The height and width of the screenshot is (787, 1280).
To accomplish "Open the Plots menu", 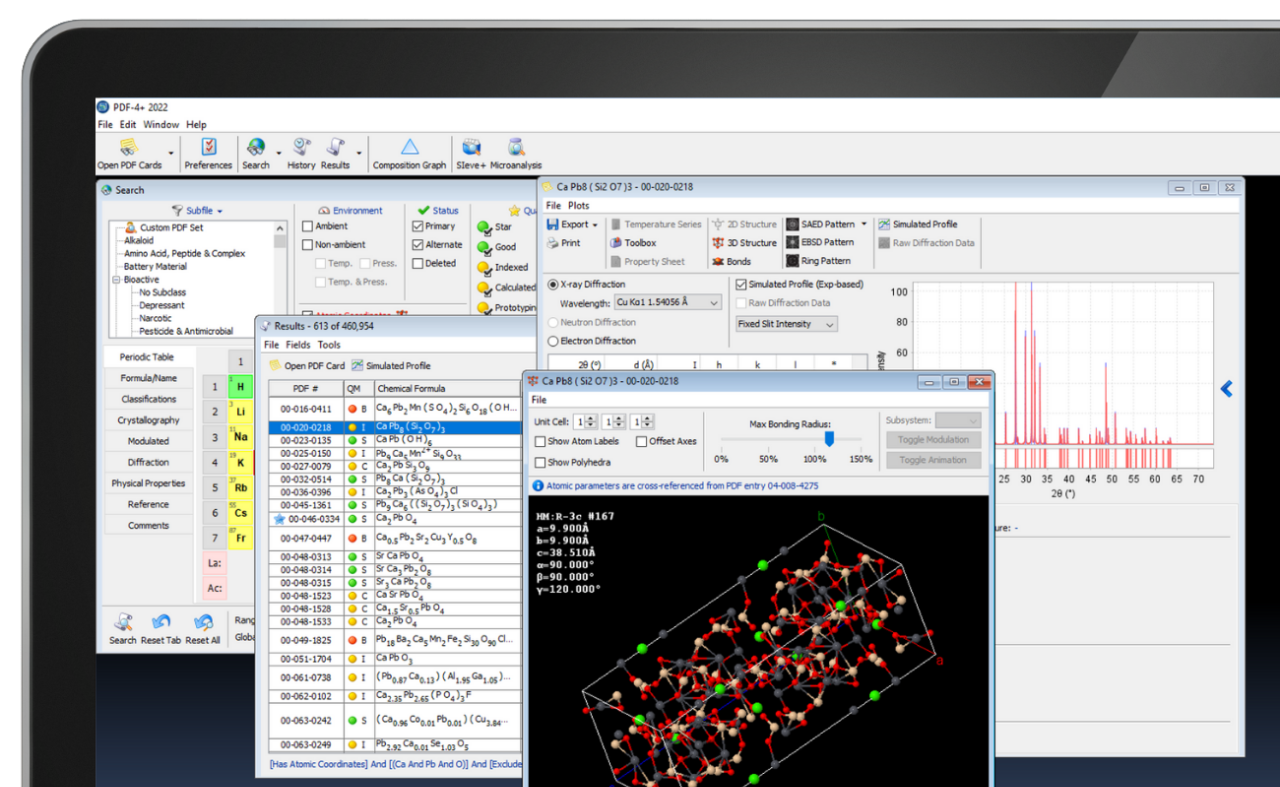I will (578, 205).
